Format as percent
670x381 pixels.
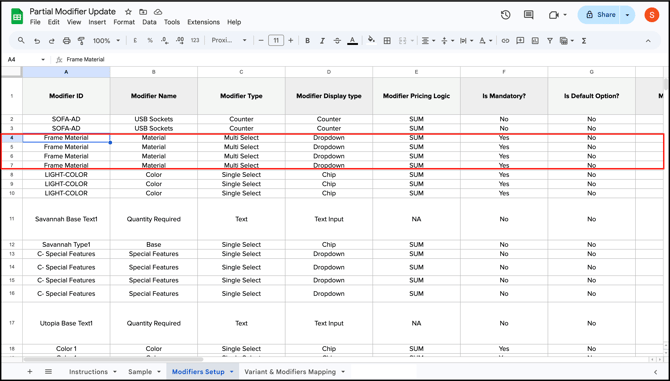[x=150, y=41]
